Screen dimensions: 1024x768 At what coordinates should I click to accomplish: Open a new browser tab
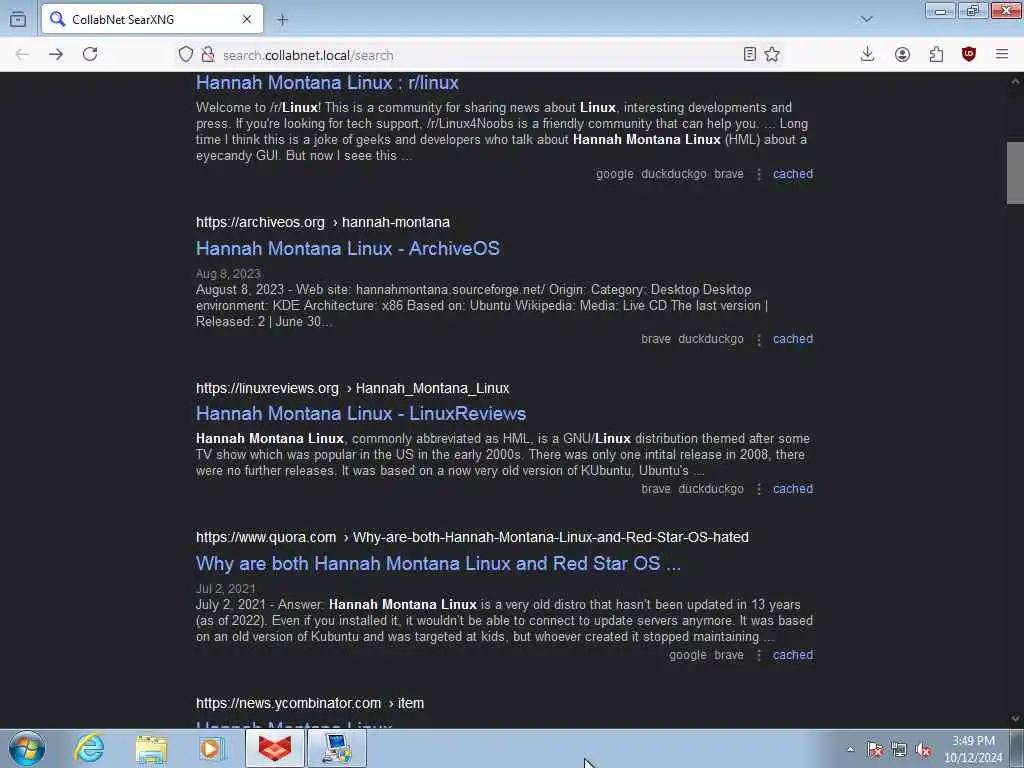pyautogui.click(x=282, y=20)
